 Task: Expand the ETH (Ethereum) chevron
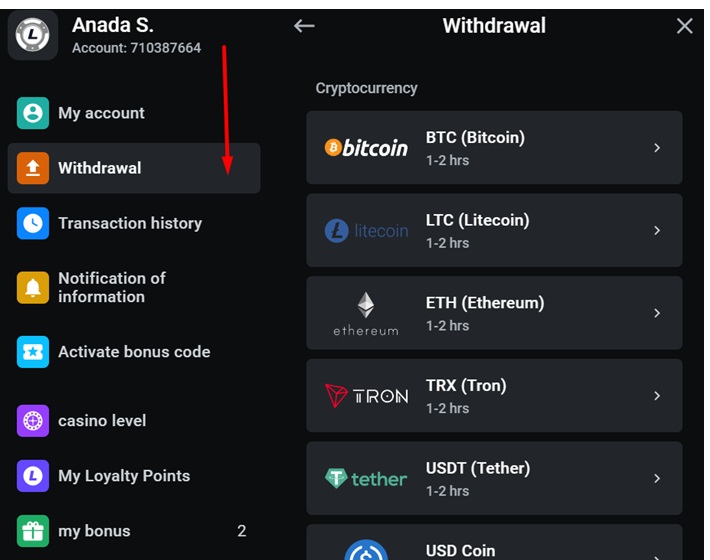click(657, 313)
